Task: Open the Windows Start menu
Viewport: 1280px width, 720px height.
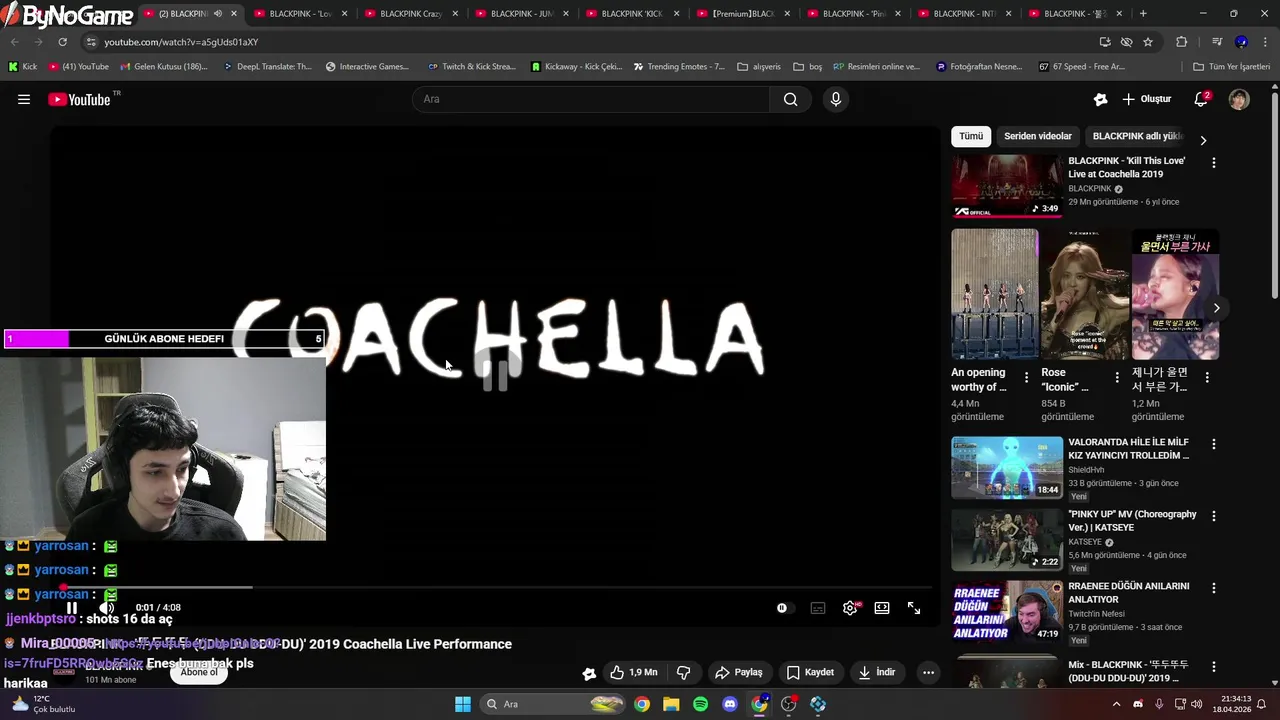Action: [x=463, y=704]
